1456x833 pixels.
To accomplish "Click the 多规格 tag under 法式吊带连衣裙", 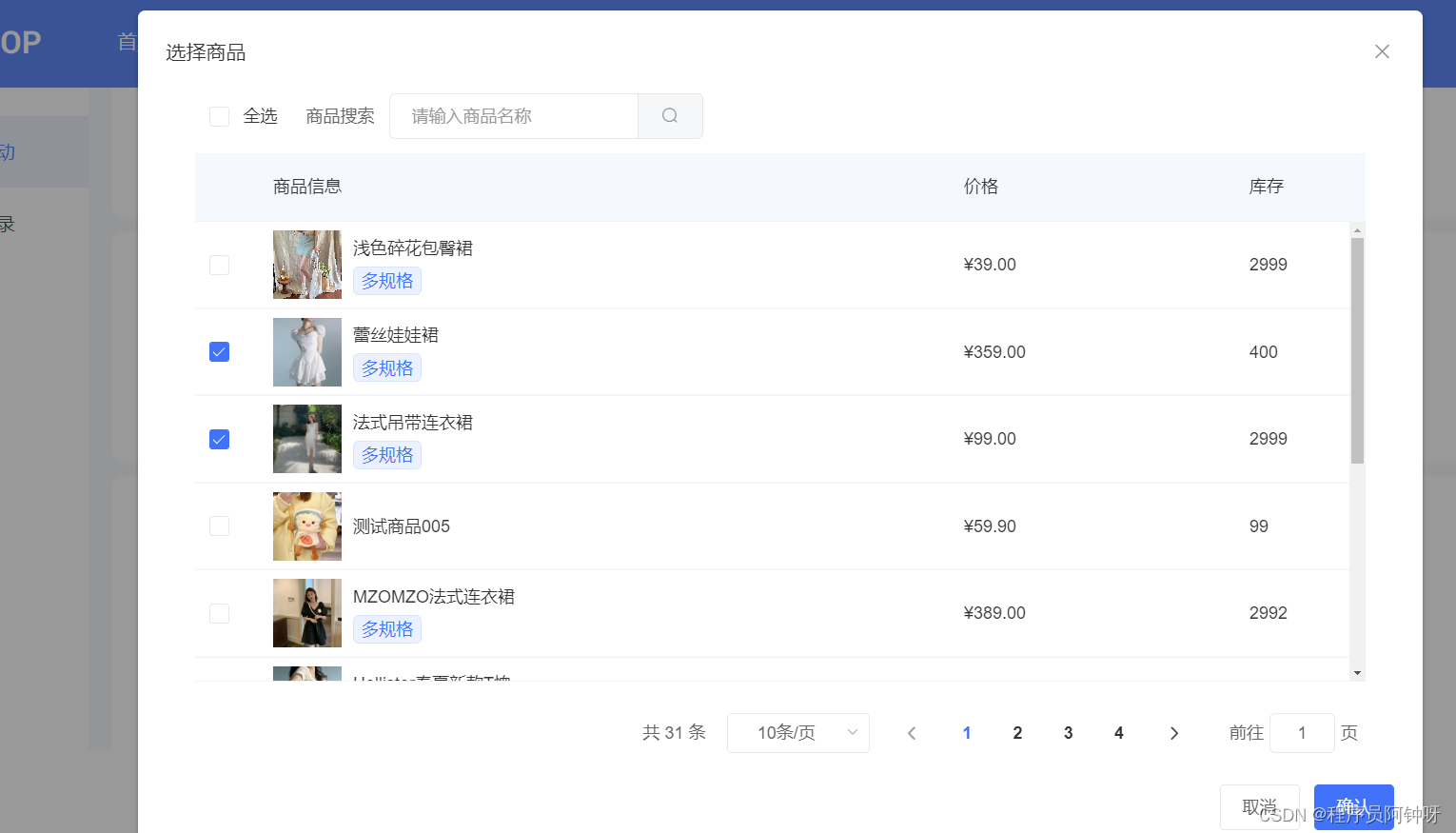I will point(387,455).
